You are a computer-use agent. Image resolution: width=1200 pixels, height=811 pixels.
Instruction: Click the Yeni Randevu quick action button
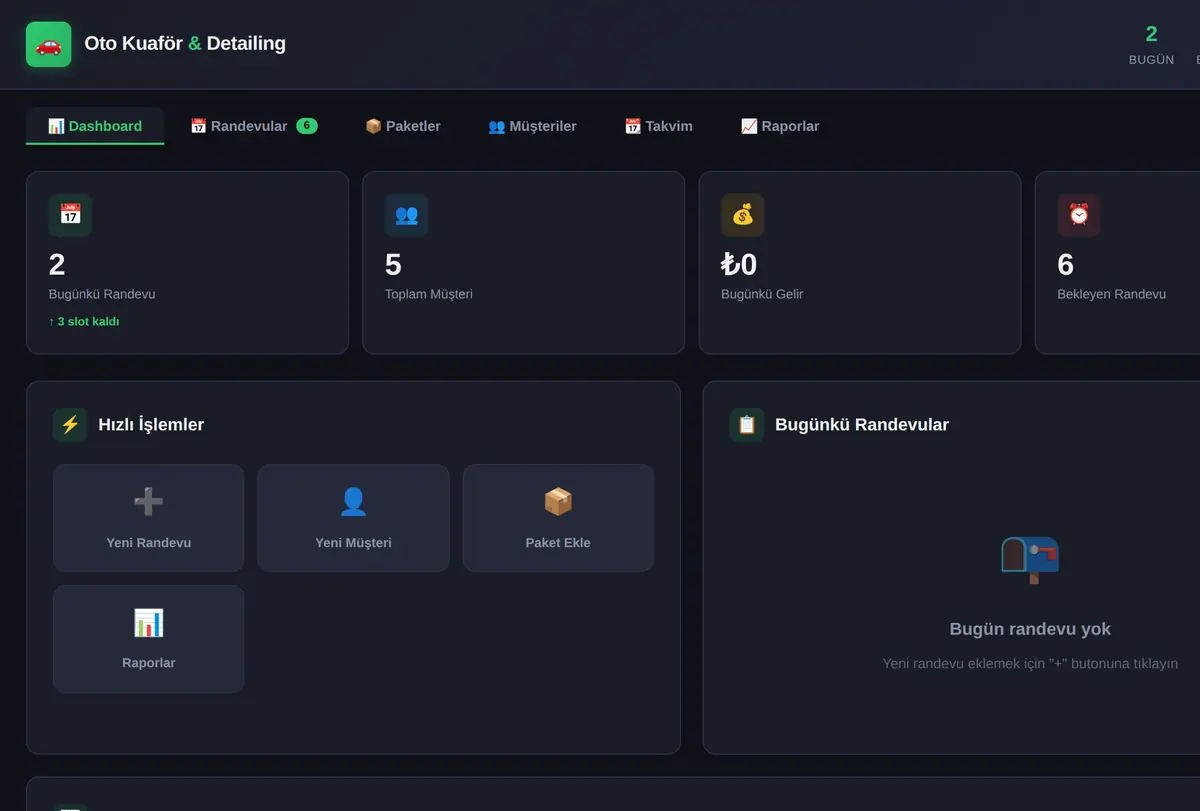148,518
